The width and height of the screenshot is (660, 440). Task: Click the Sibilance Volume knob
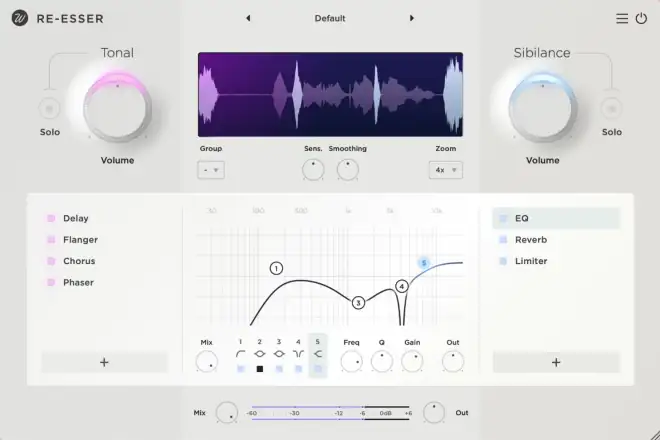[x=543, y=109]
